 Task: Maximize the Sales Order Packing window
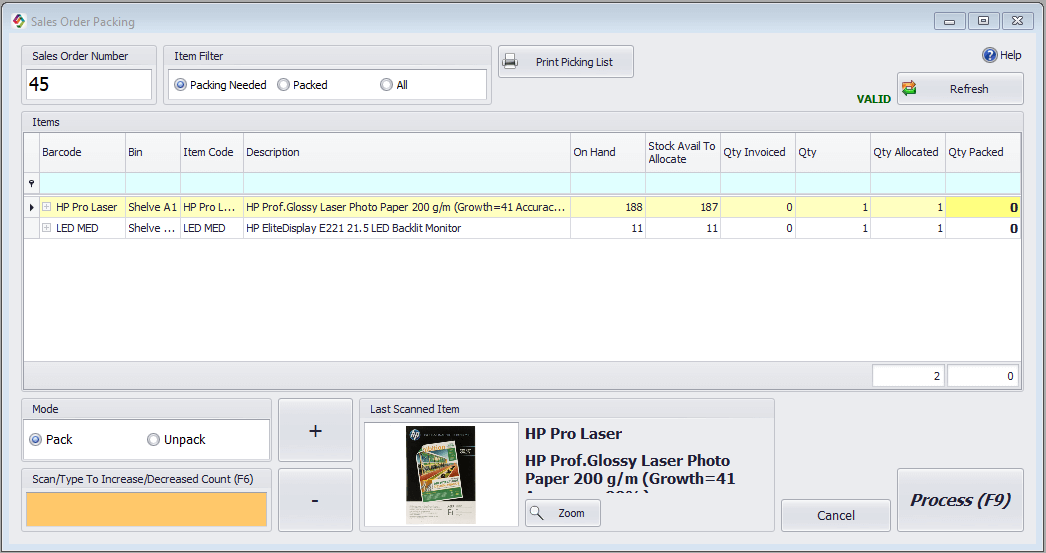983,21
